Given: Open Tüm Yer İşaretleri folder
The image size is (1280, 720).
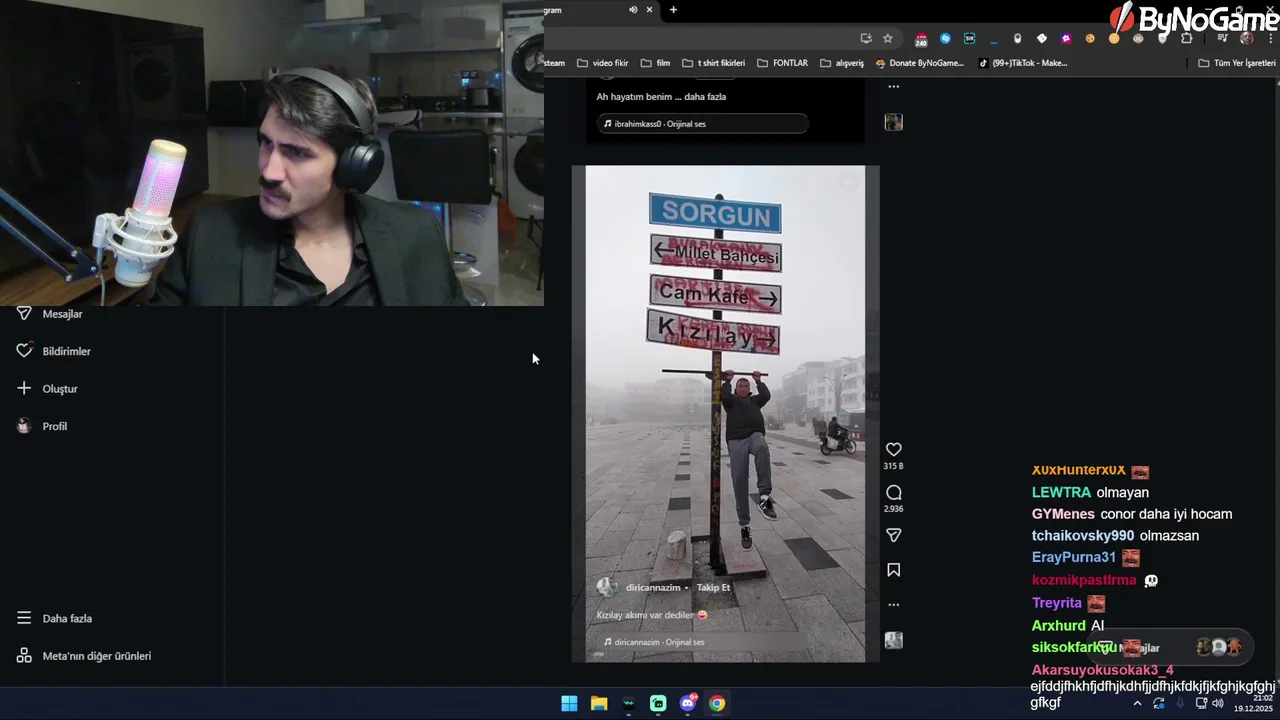Looking at the screenshot, I should click(x=1237, y=63).
